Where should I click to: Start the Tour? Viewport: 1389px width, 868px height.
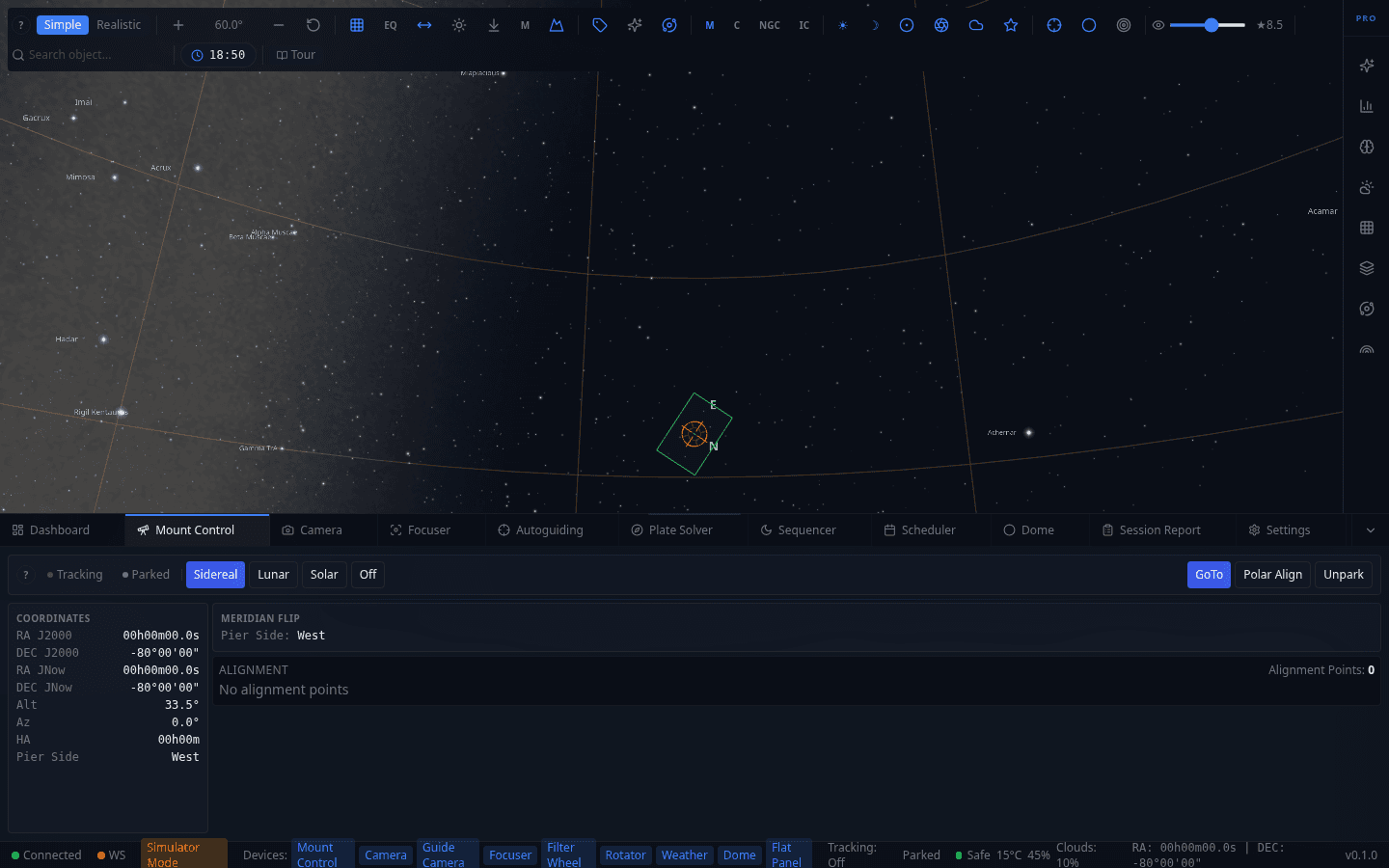tap(296, 55)
